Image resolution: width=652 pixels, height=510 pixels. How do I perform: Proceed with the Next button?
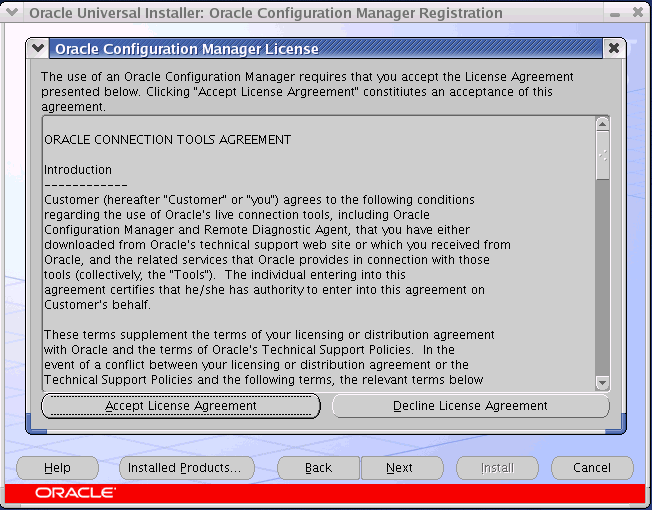click(399, 468)
